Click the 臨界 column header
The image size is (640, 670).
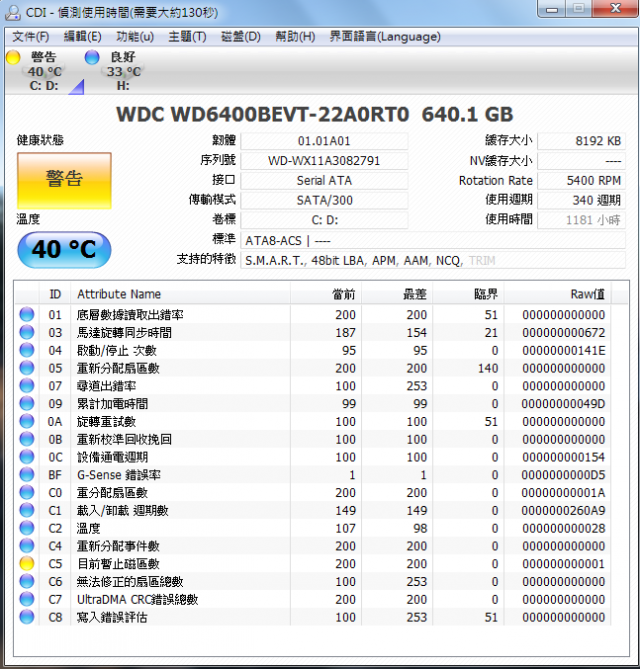[468, 294]
